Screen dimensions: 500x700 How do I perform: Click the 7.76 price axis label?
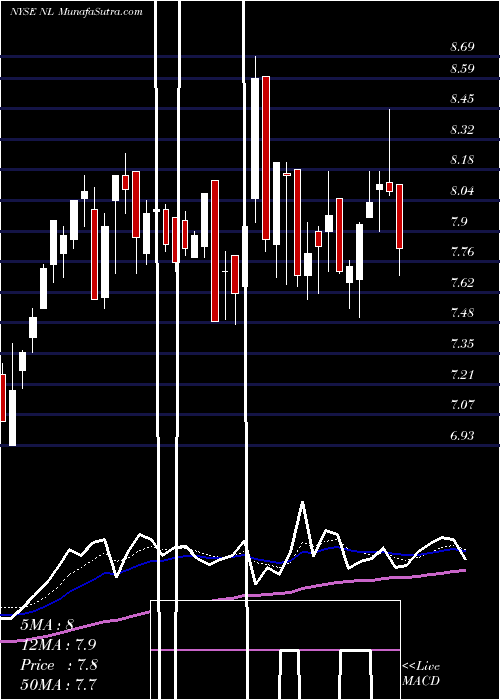(x=462, y=252)
